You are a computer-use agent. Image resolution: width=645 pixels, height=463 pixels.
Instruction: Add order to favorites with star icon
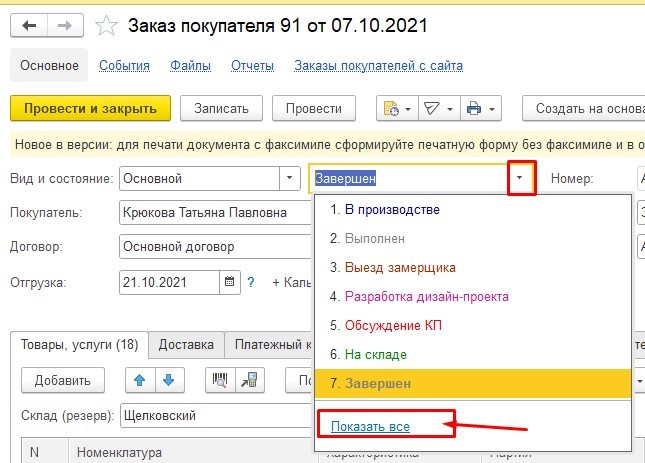click(106, 25)
